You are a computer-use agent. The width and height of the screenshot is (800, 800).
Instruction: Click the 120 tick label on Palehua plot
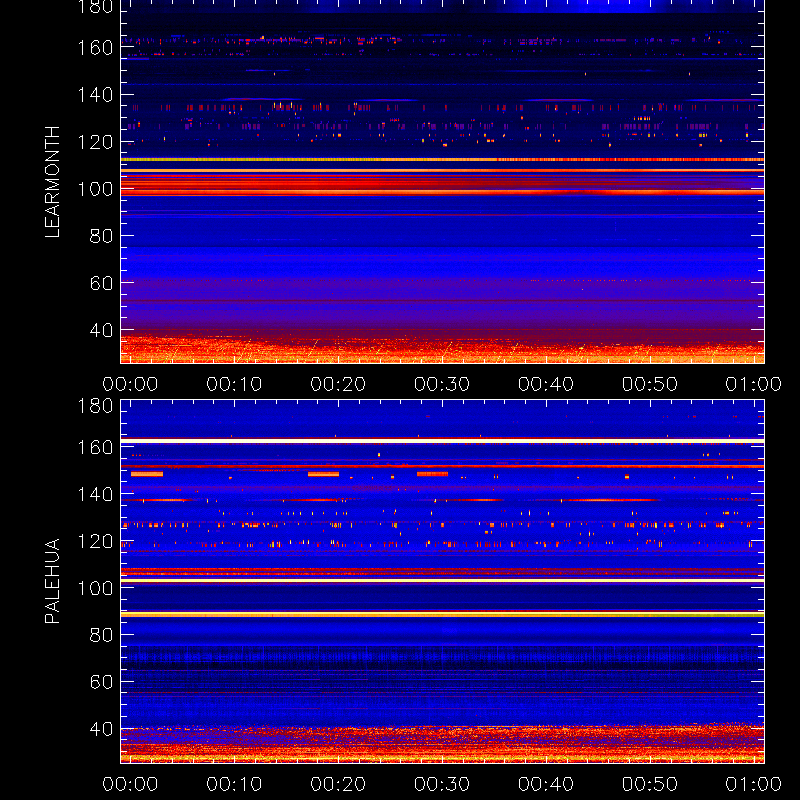click(x=95, y=541)
